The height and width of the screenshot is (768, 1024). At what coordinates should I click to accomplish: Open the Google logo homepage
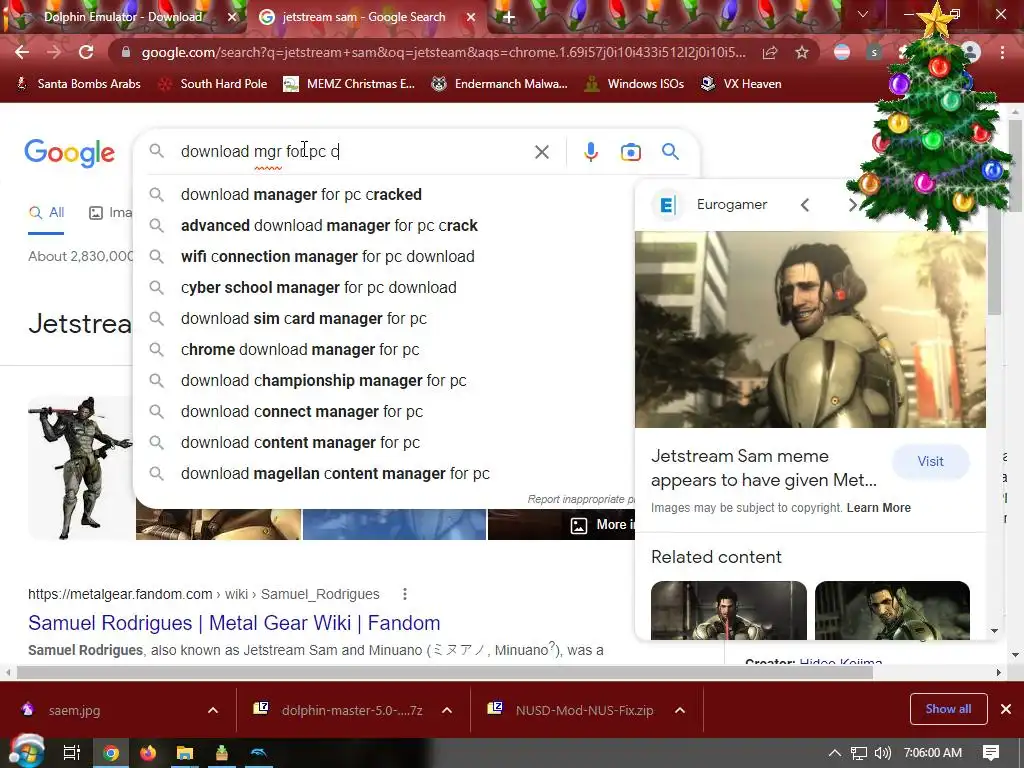pos(70,153)
